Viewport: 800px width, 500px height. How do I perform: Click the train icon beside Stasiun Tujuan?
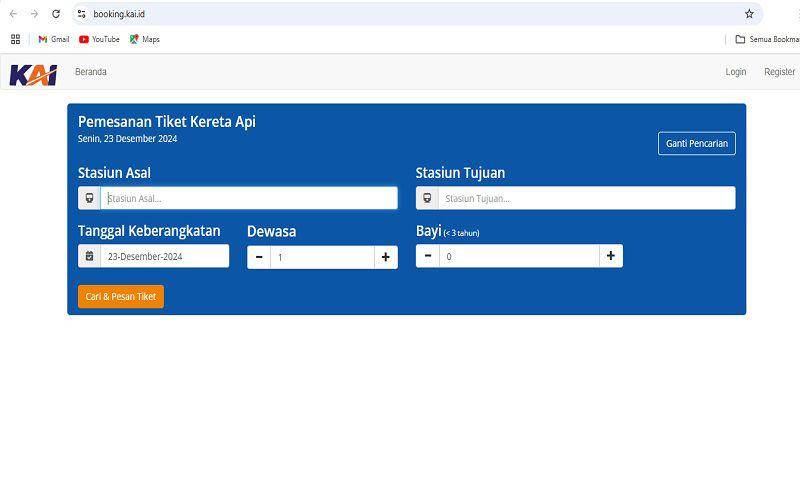[427, 198]
